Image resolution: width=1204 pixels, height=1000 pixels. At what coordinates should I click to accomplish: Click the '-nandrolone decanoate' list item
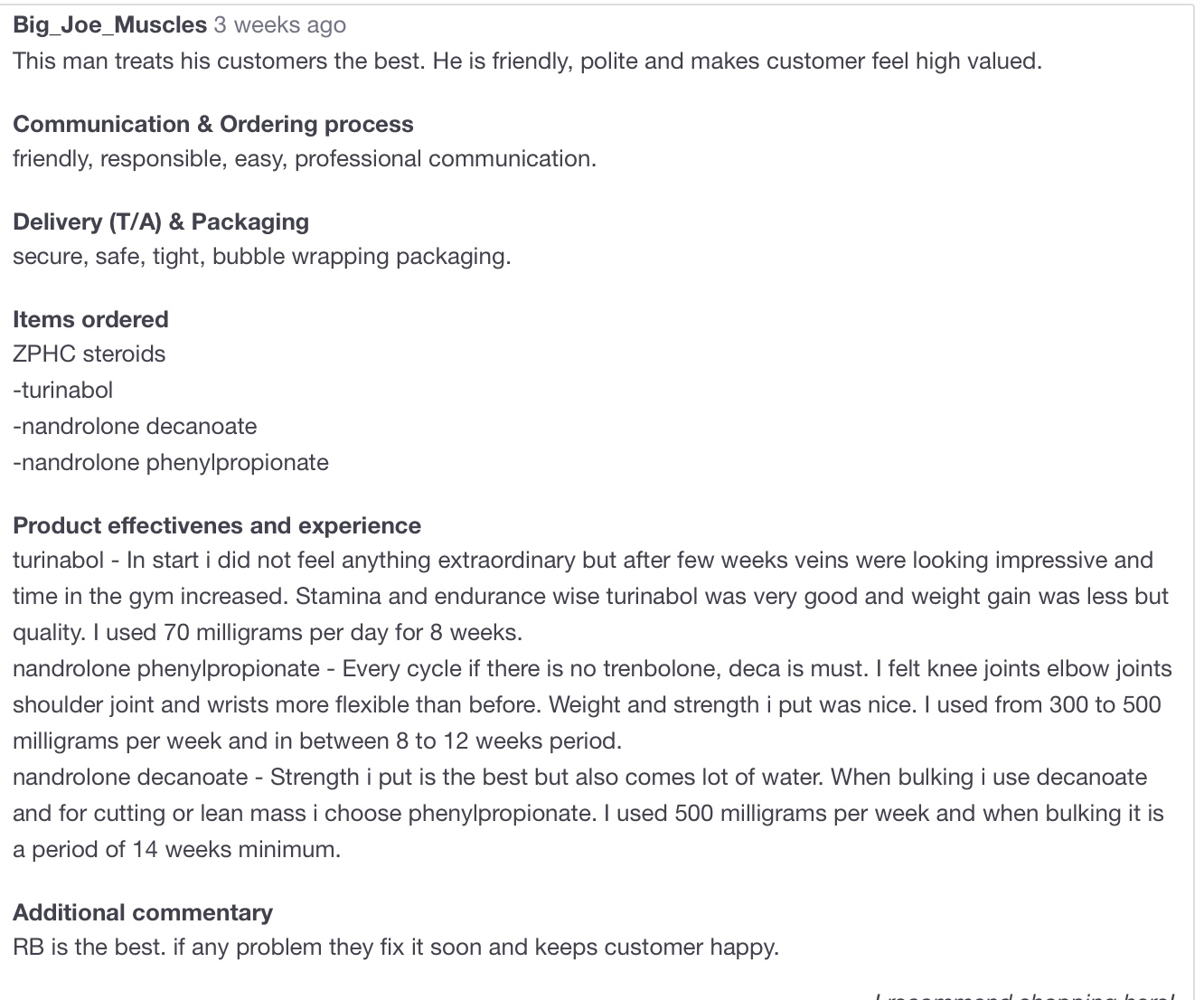coord(135,426)
